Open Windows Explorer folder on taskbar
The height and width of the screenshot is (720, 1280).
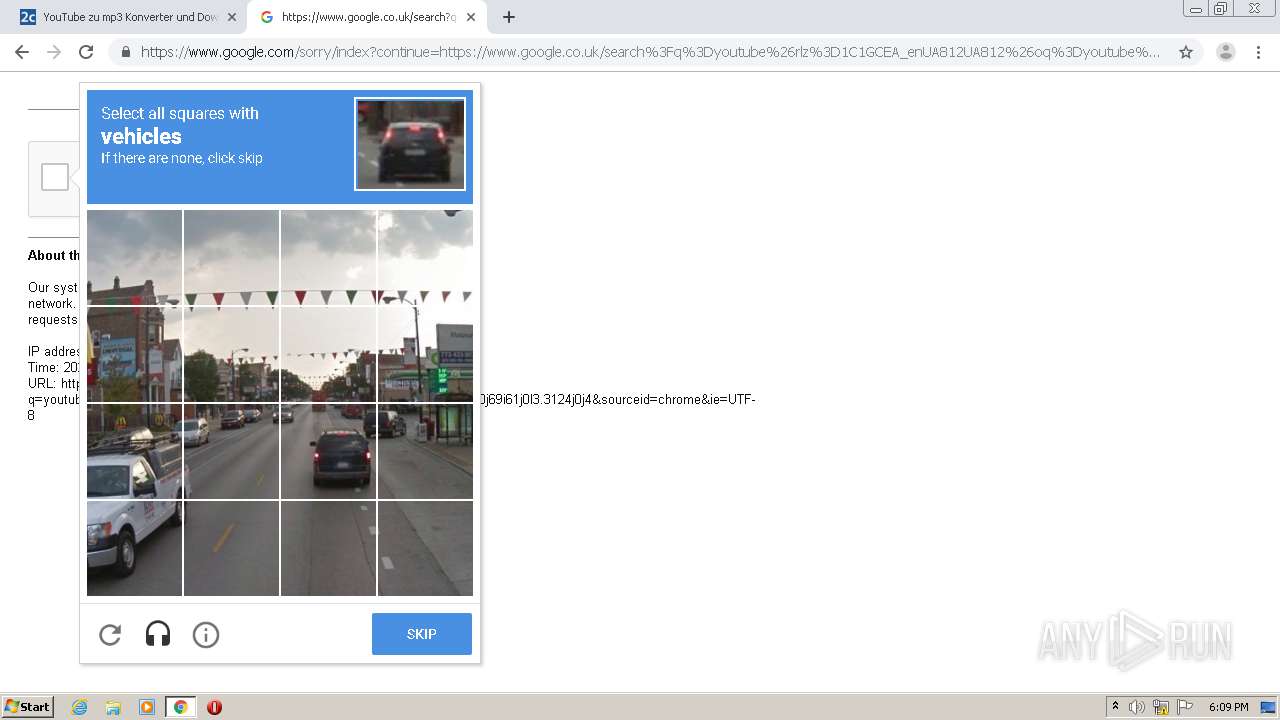(x=113, y=707)
